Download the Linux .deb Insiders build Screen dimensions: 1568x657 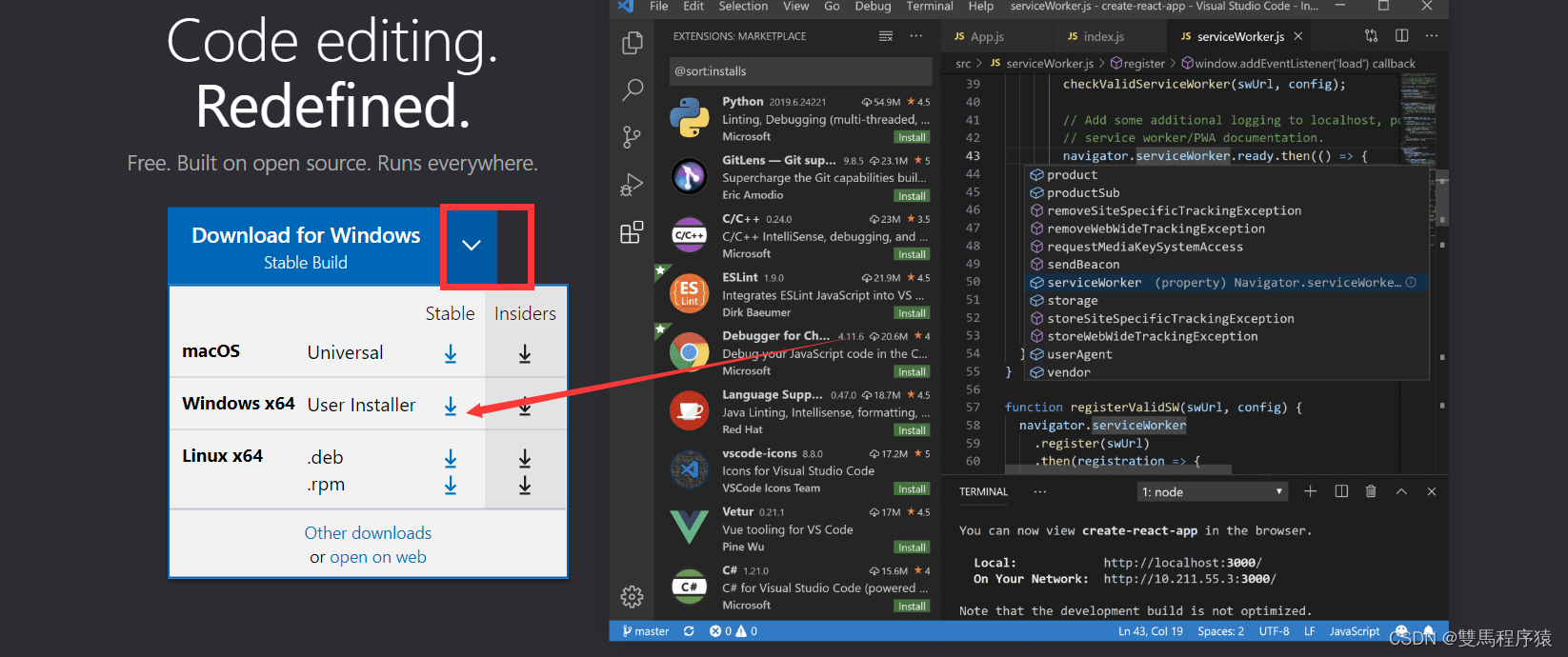525,459
